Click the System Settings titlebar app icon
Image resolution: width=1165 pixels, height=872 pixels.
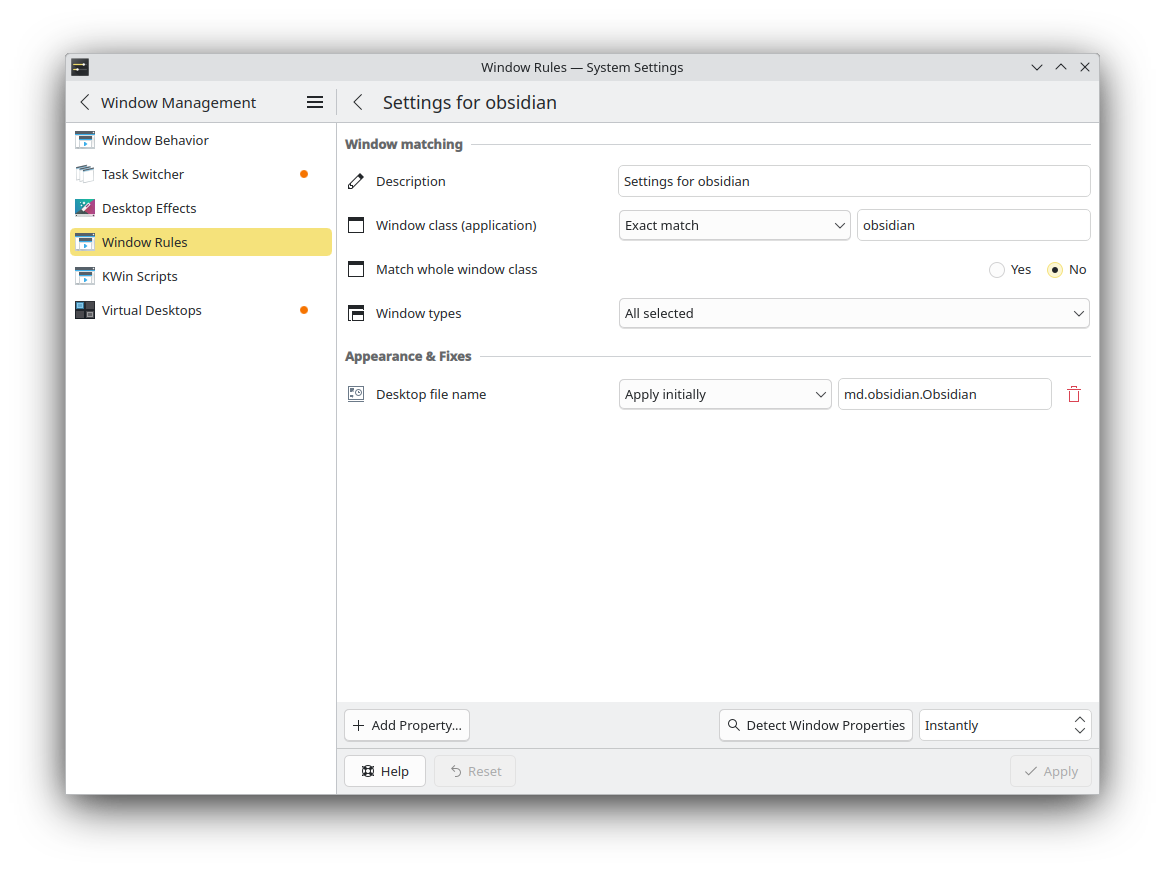(x=80, y=67)
